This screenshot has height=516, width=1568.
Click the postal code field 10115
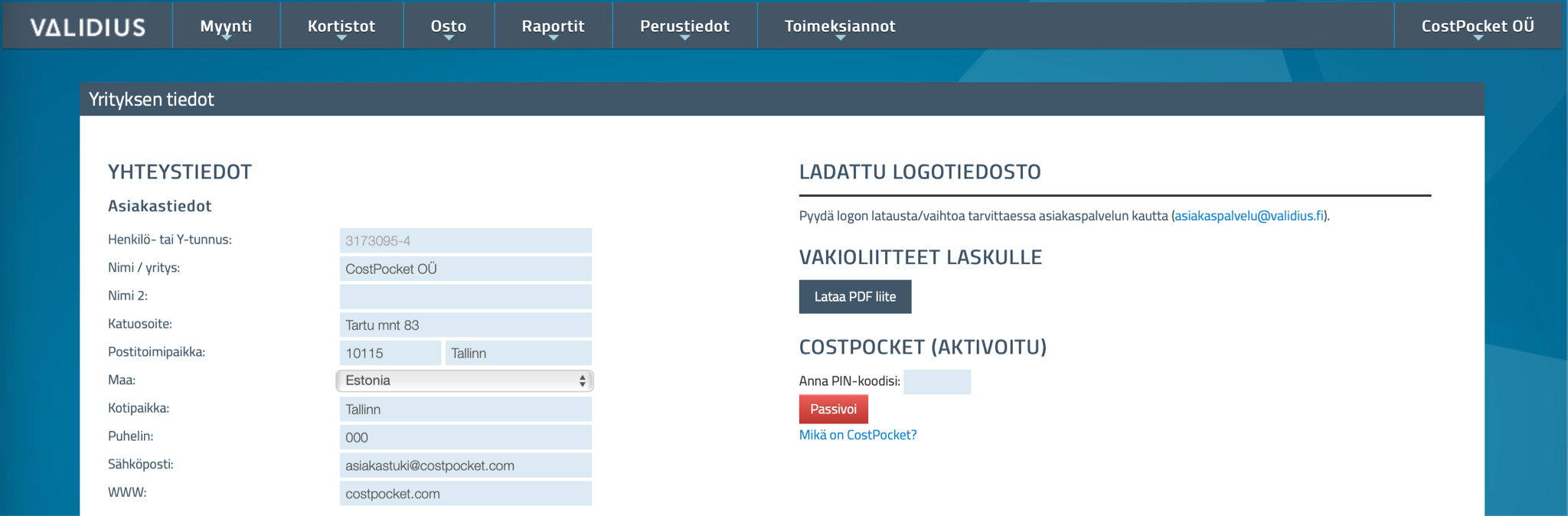click(x=390, y=353)
